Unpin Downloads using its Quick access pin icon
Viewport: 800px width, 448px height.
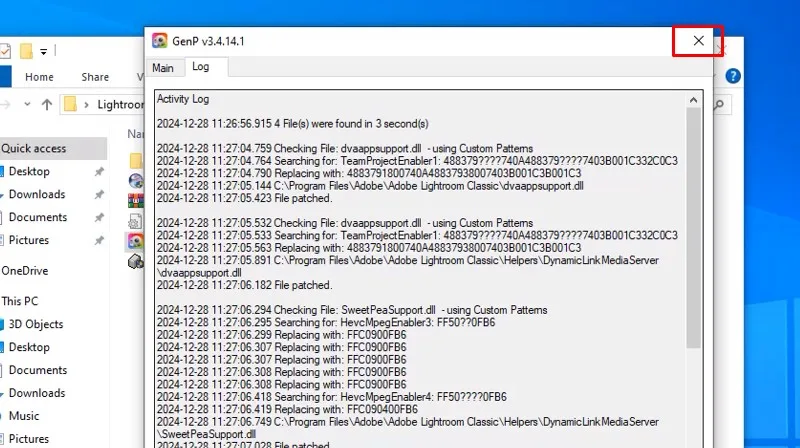pyautogui.click(x=98, y=195)
